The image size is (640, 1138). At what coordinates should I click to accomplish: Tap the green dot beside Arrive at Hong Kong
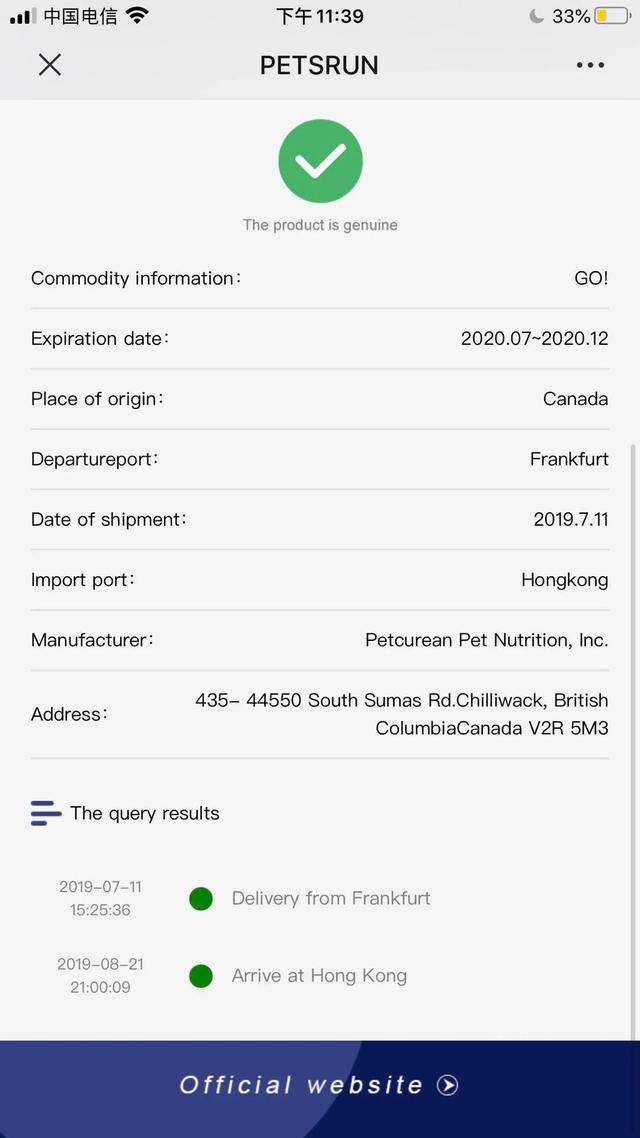pos(201,976)
